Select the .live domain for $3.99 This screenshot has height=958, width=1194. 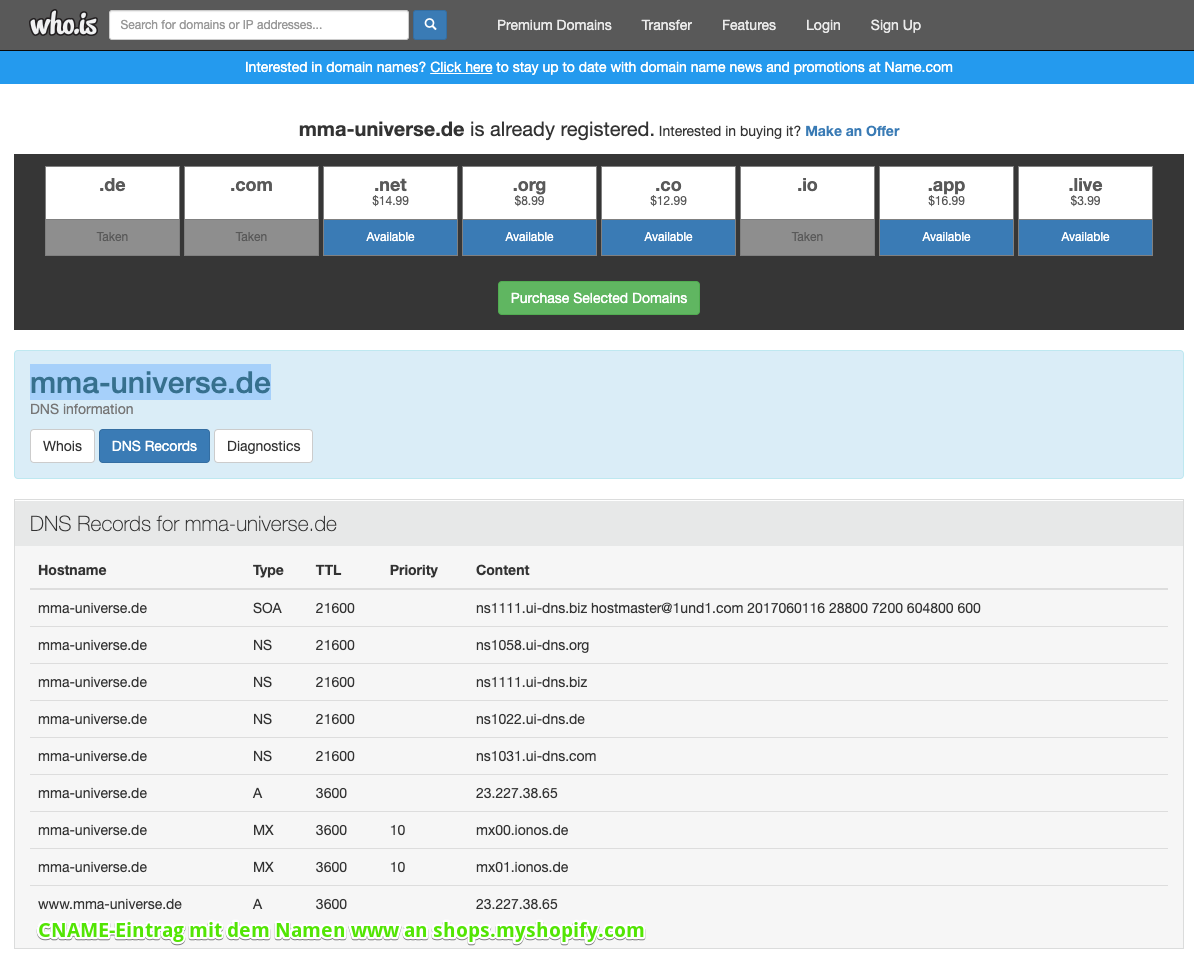[x=1085, y=237]
